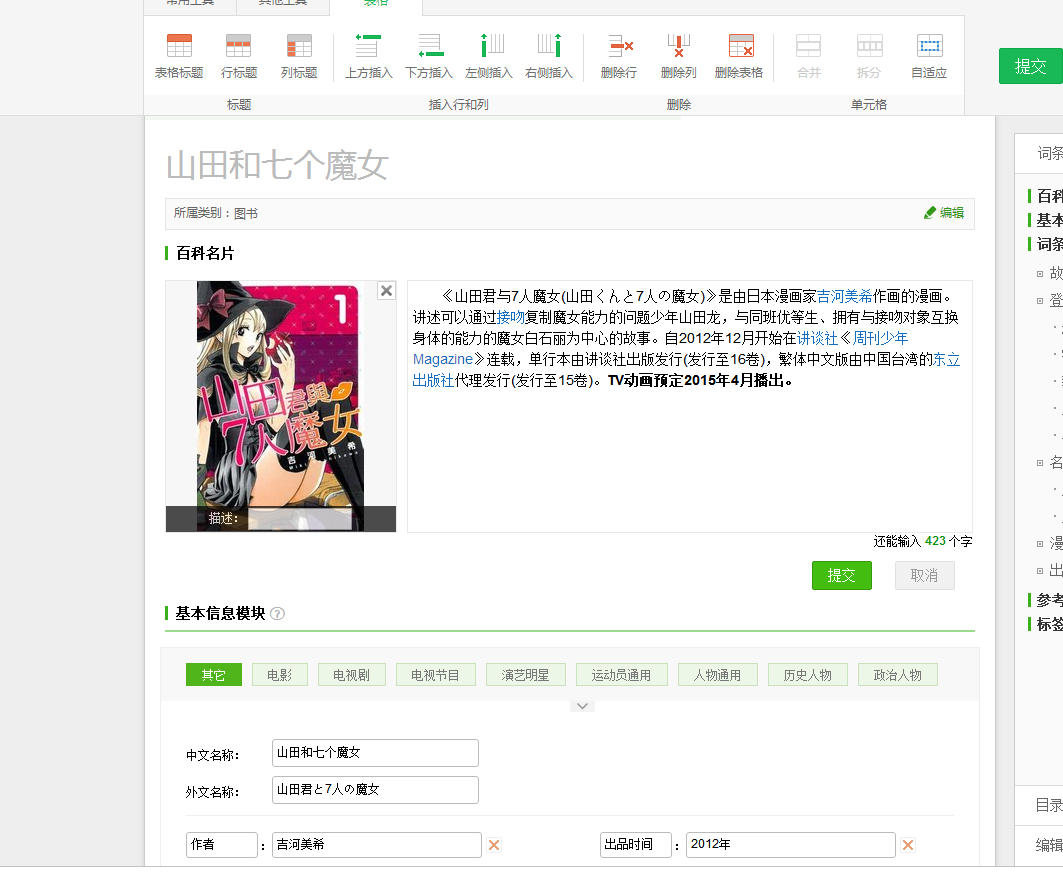Open the help icon beside 基本信息模块
The width and height of the screenshot is (1063, 882).
tap(277, 614)
